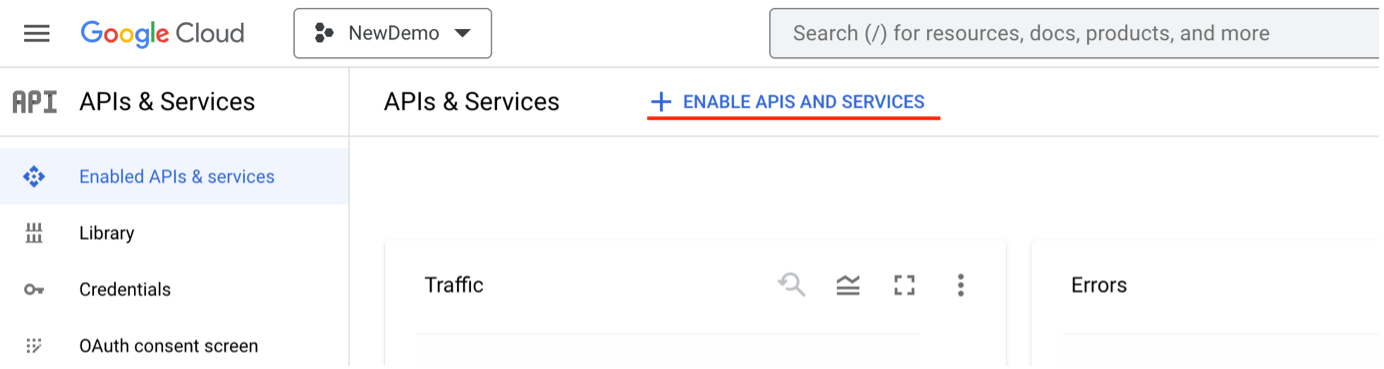Screen dimensions: 1384x369
Task: Click the Google Cloud logo
Action: (x=162, y=33)
